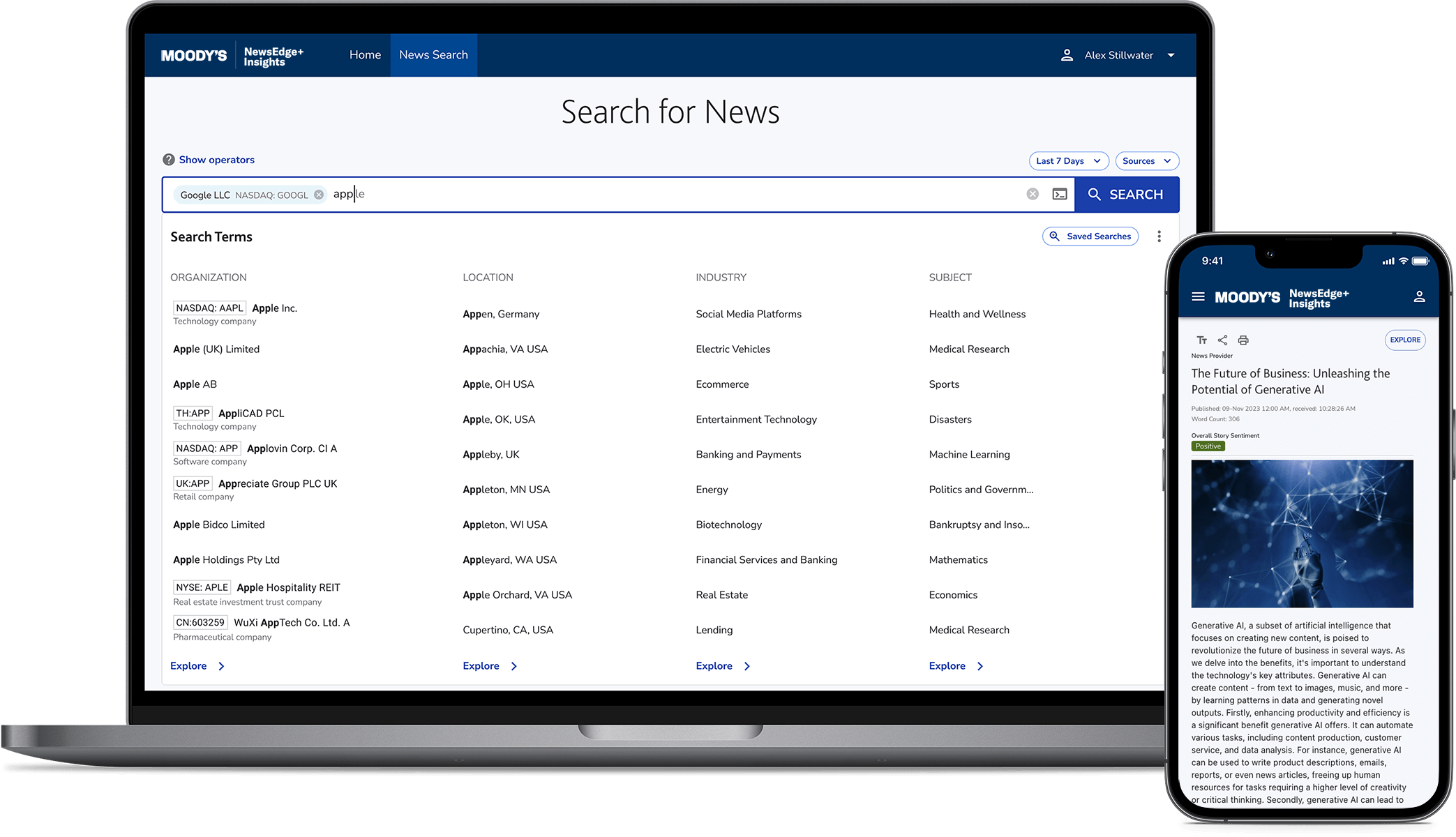Print the article on phone

click(x=1243, y=340)
